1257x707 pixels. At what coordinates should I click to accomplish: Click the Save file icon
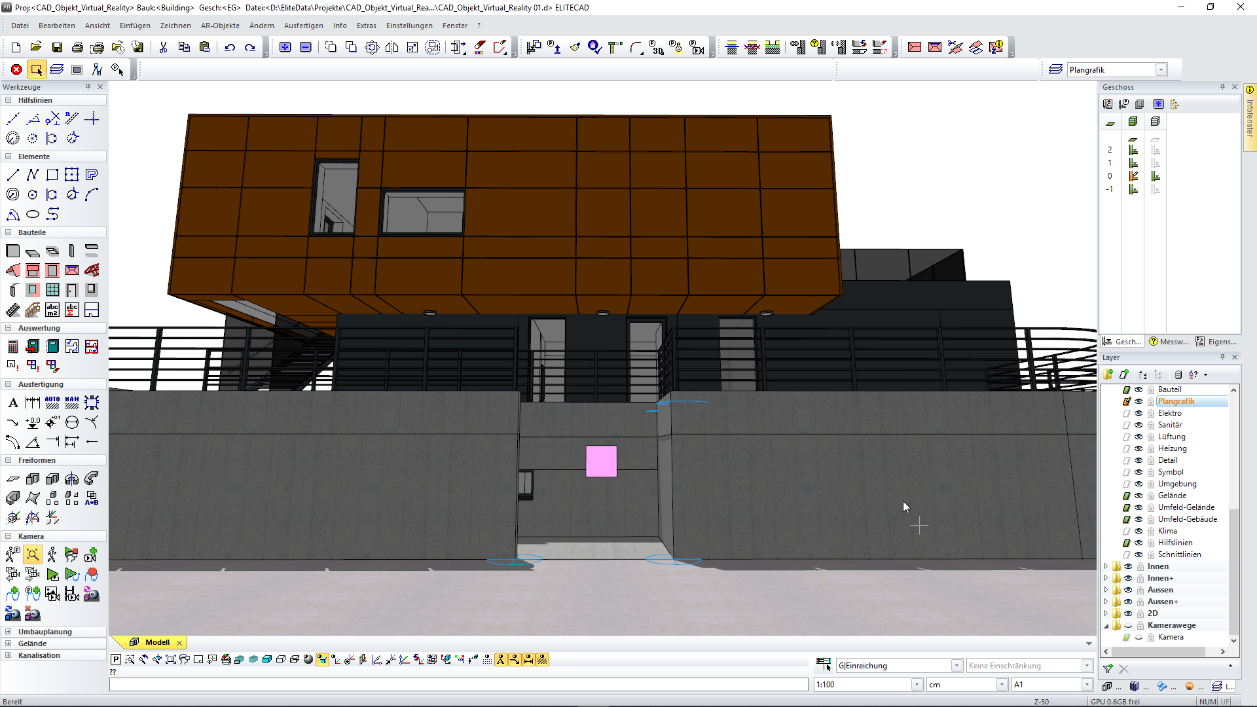point(57,47)
